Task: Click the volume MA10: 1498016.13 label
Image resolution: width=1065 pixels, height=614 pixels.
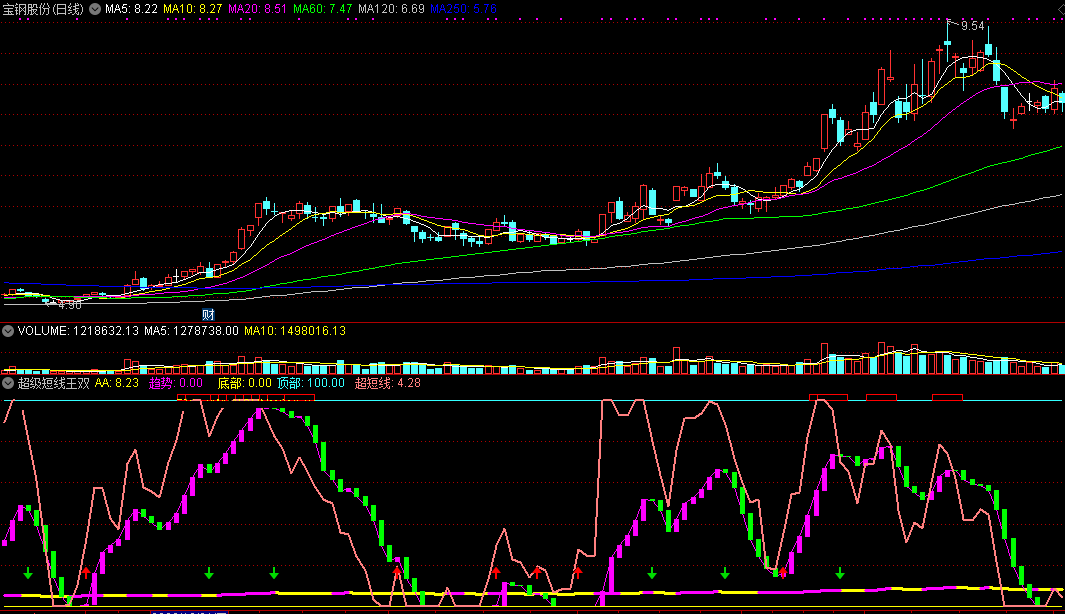Action: pos(295,331)
